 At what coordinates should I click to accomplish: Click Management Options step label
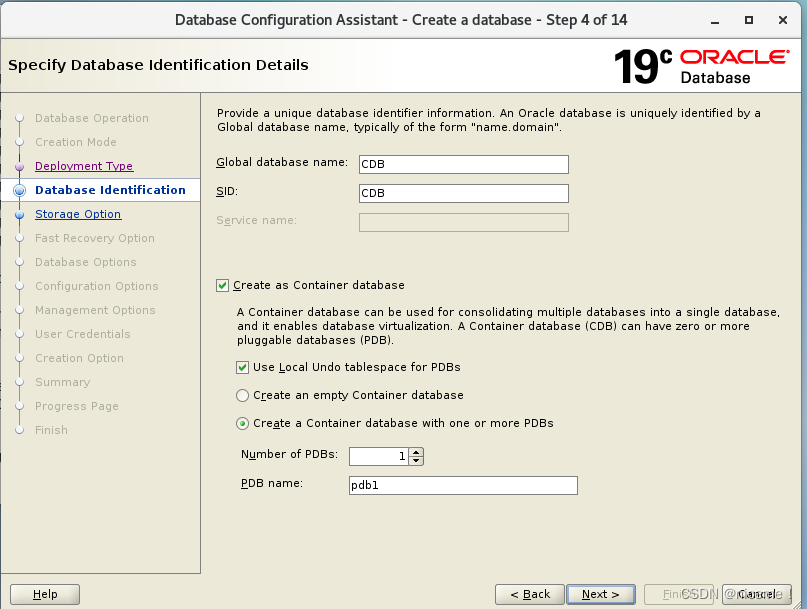95,310
